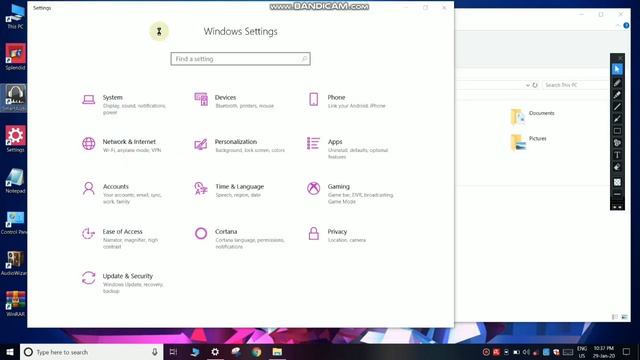
Task: Open the Action Center notifications icon
Action: tap(627, 352)
